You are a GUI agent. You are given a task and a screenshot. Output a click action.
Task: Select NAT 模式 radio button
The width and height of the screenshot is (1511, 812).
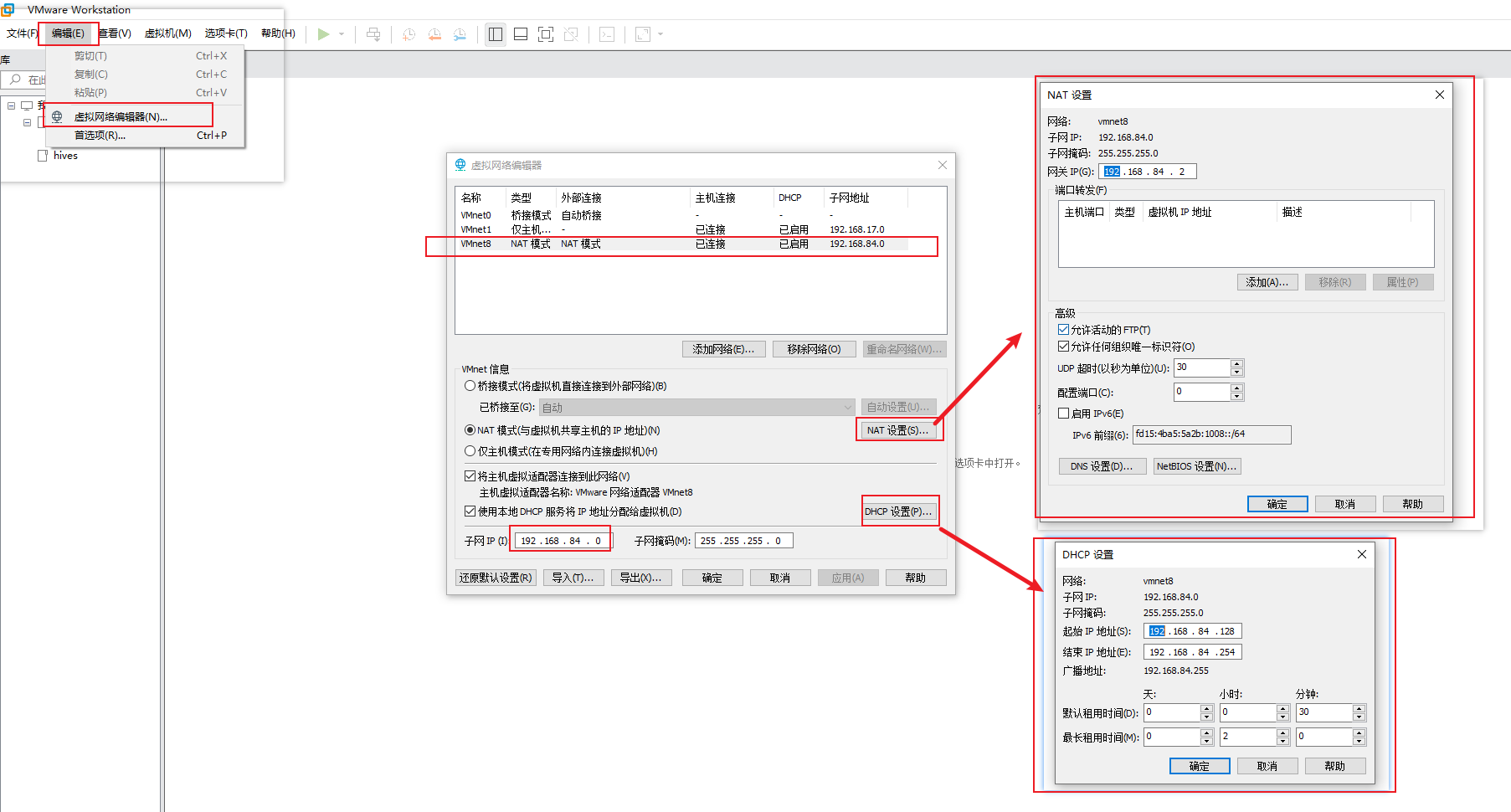point(470,430)
